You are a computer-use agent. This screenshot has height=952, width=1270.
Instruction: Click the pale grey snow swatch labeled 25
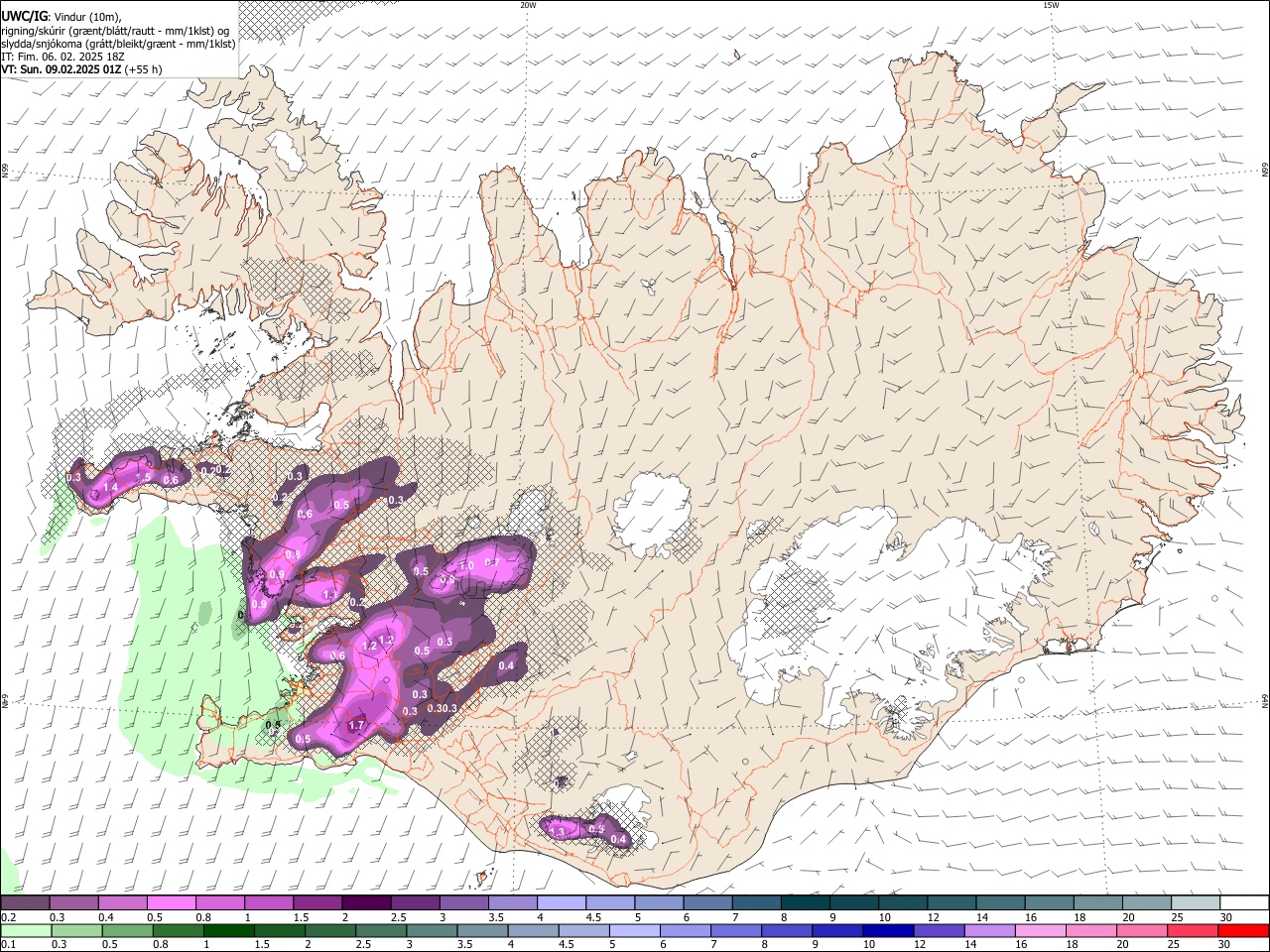coord(1196,902)
